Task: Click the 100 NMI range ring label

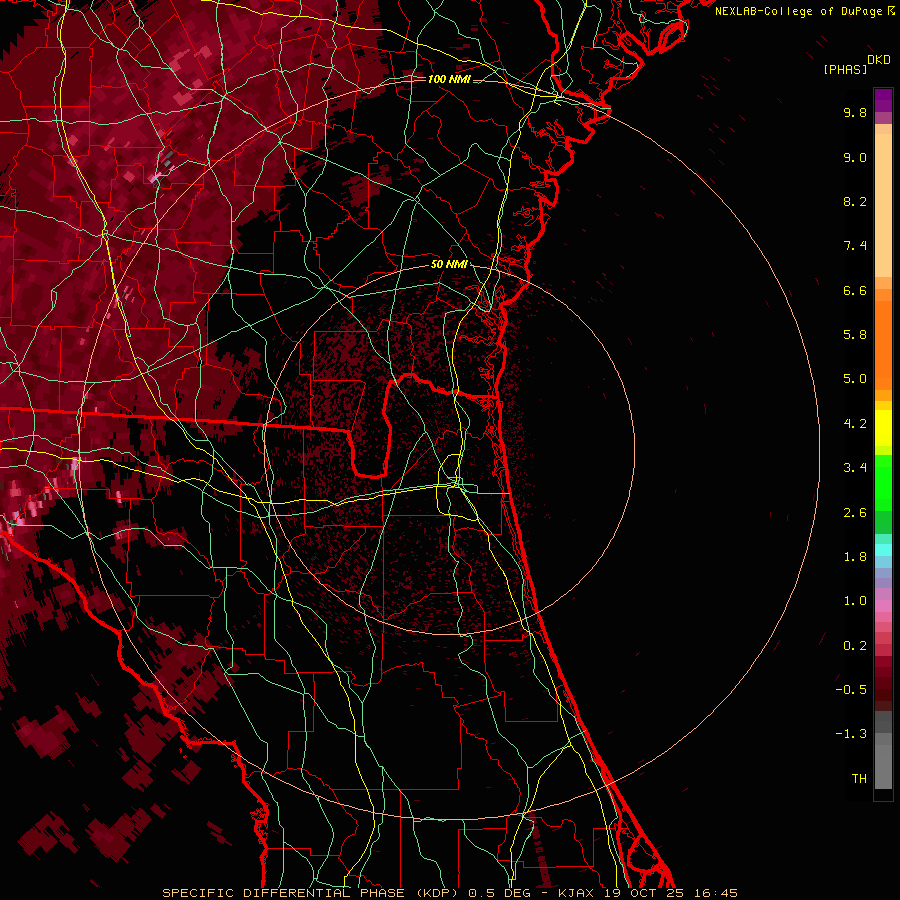Action: coord(449,79)
